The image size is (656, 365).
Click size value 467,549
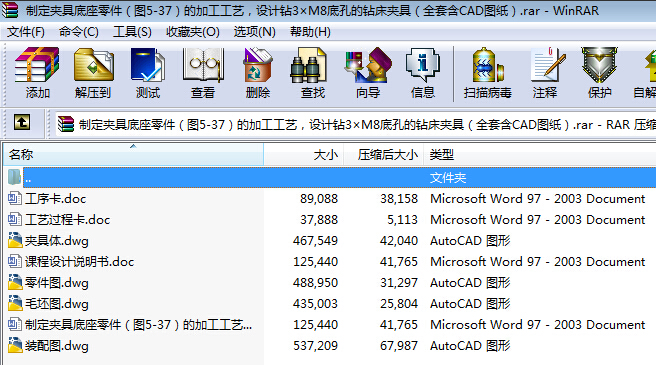[x=315, y=241]
